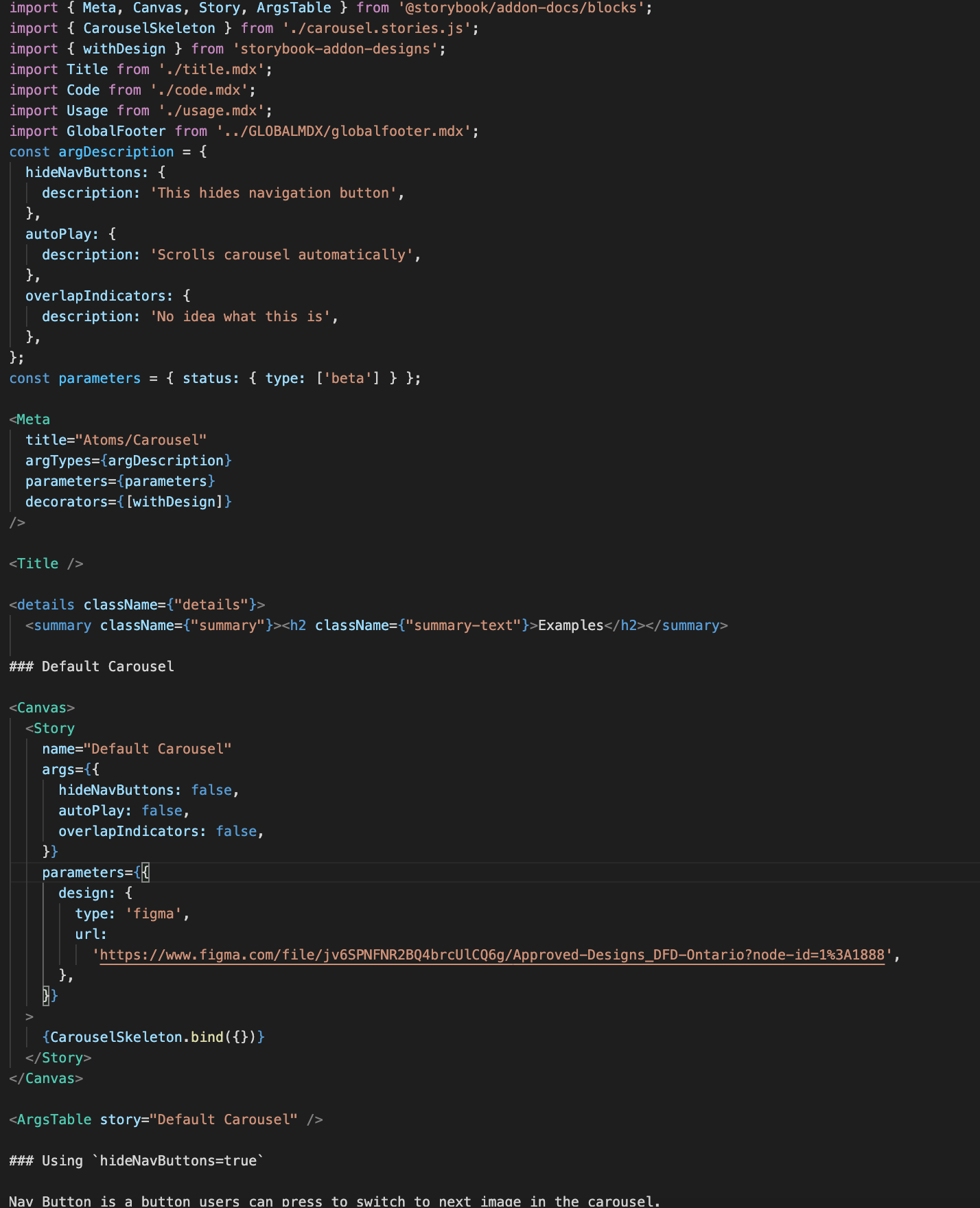
Task: Click the closing </Canvas> tag
Action: point(46,1078)
